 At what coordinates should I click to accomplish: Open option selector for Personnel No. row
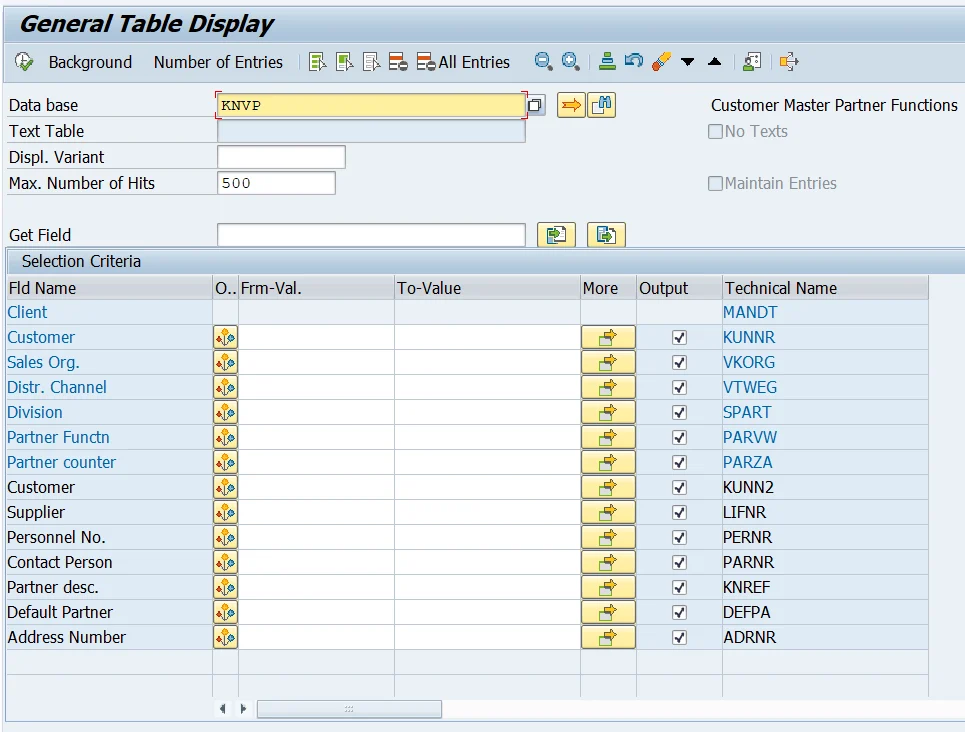225,537
